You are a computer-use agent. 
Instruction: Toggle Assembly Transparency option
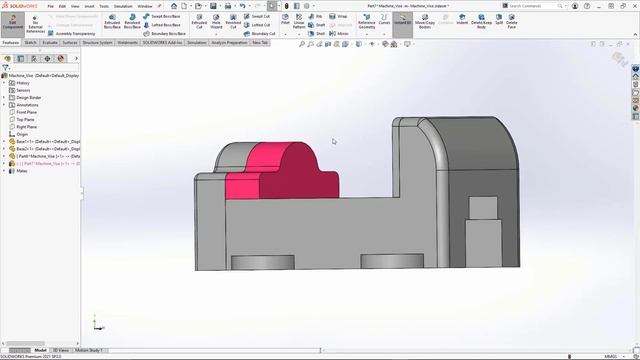click(x=71, y=33)
